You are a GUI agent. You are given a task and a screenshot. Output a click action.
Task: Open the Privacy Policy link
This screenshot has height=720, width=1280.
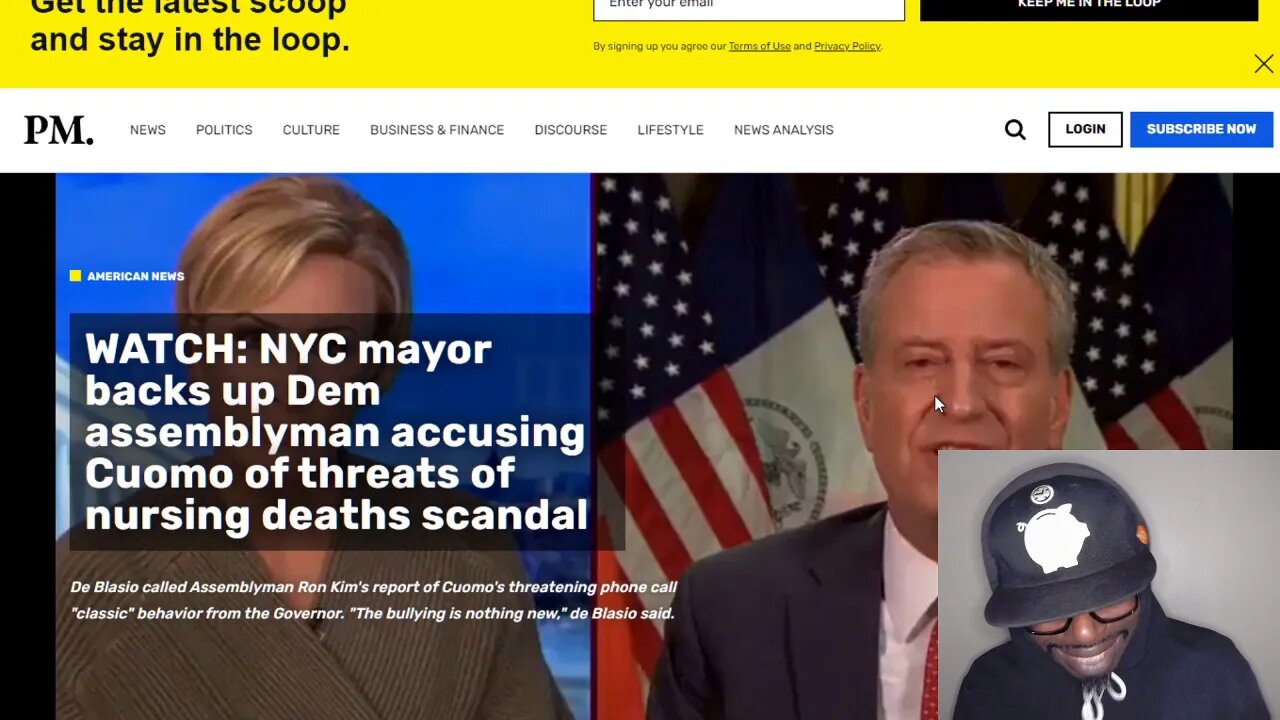coord(847,46)
